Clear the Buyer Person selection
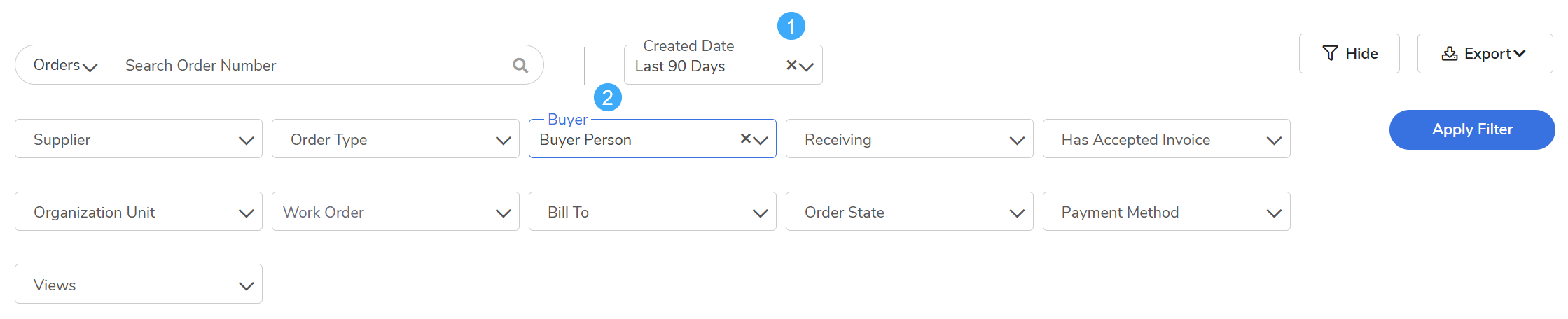Viewport: 1568px width, 319px height. pos(746,139)
